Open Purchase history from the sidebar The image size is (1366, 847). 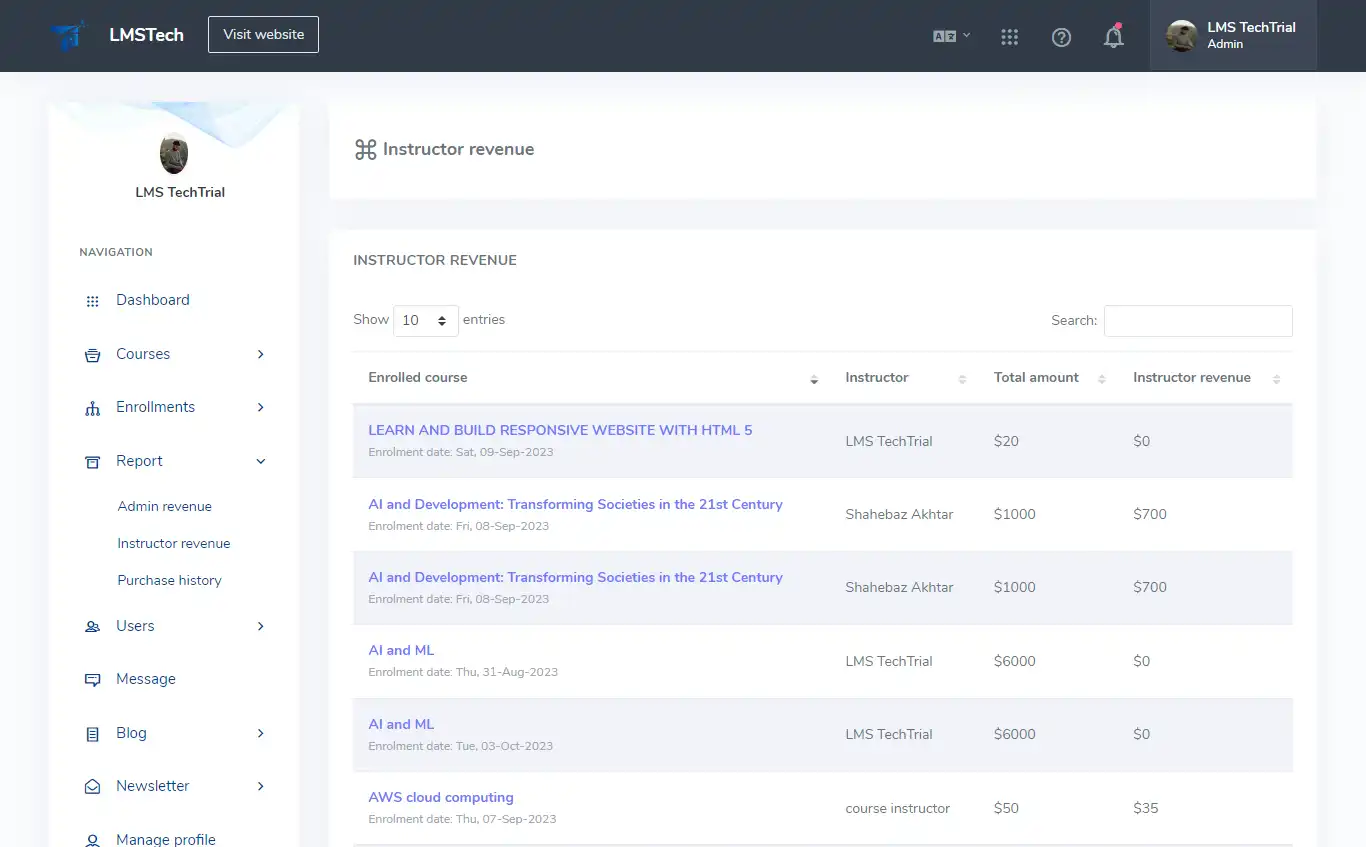169,580
